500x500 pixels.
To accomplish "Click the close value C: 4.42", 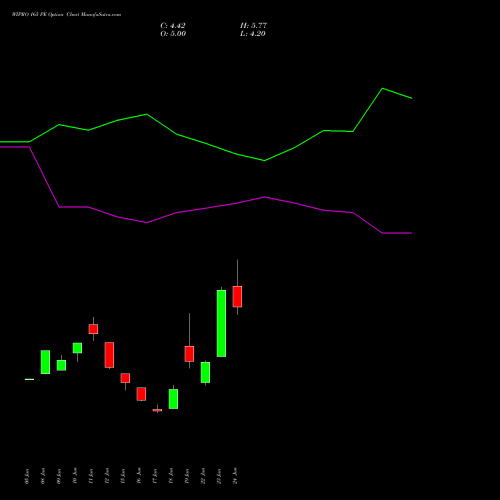I will (x=173, y=26).
